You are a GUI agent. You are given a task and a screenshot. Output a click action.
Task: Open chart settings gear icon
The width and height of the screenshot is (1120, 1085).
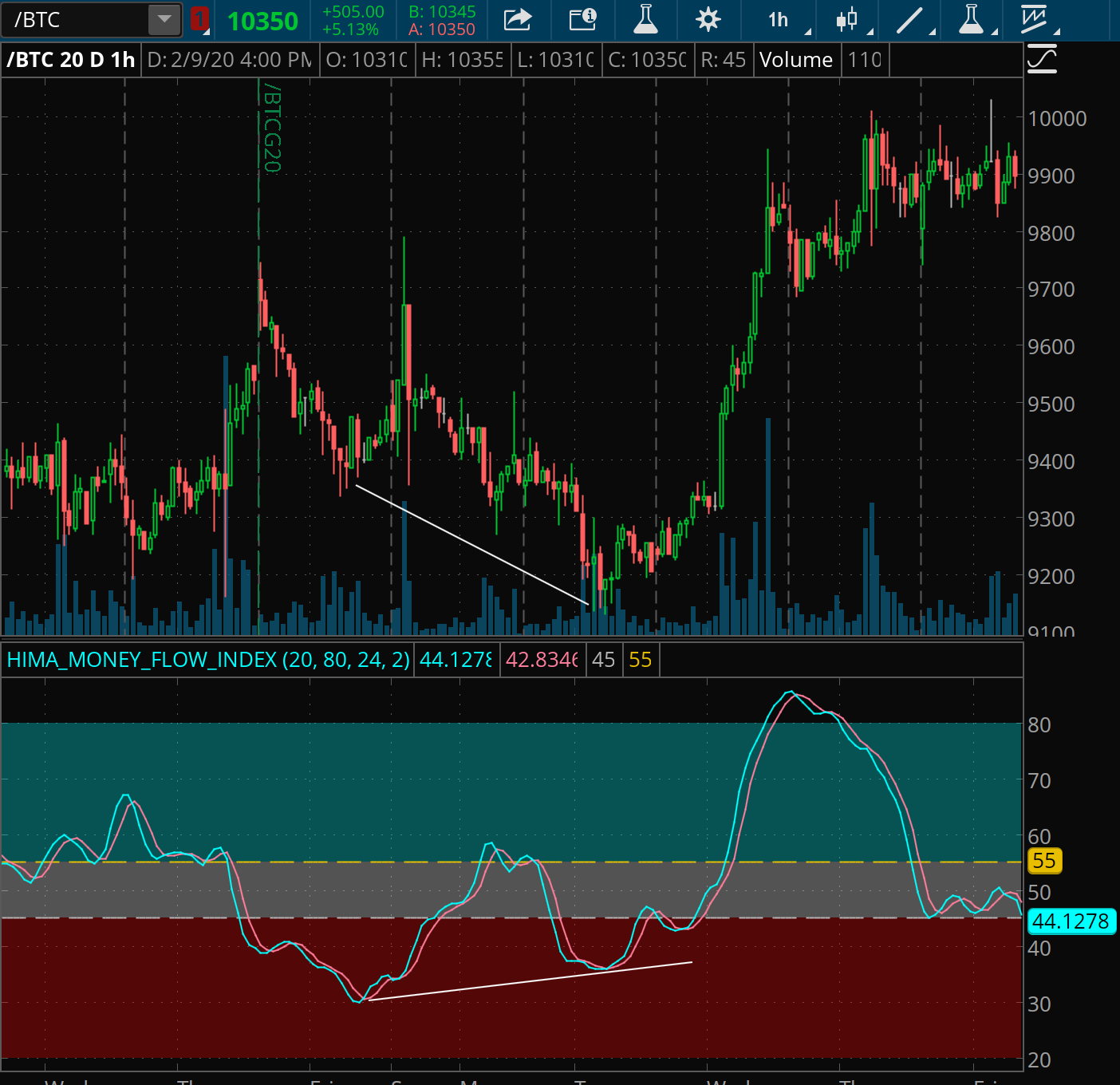pyautogui.click(x=708, y=19)
